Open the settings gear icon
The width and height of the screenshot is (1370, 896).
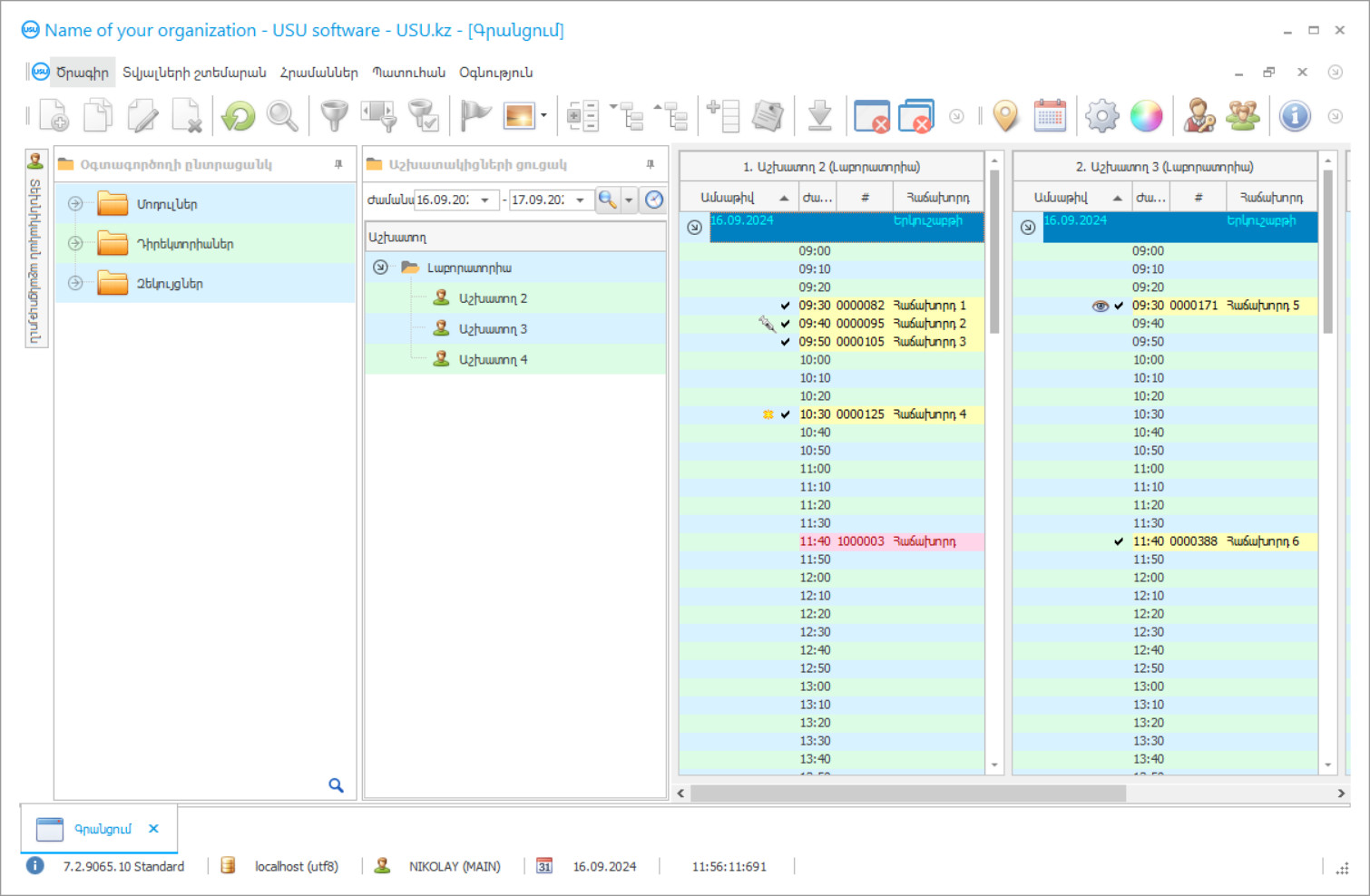[x=1102, y=116]
